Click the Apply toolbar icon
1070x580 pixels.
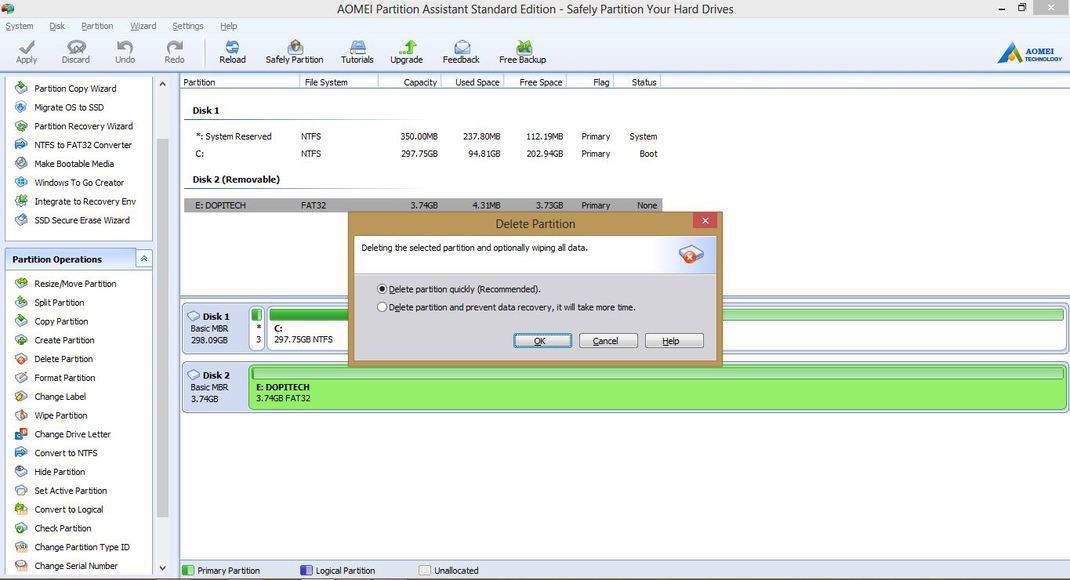[x=26, y=50]
